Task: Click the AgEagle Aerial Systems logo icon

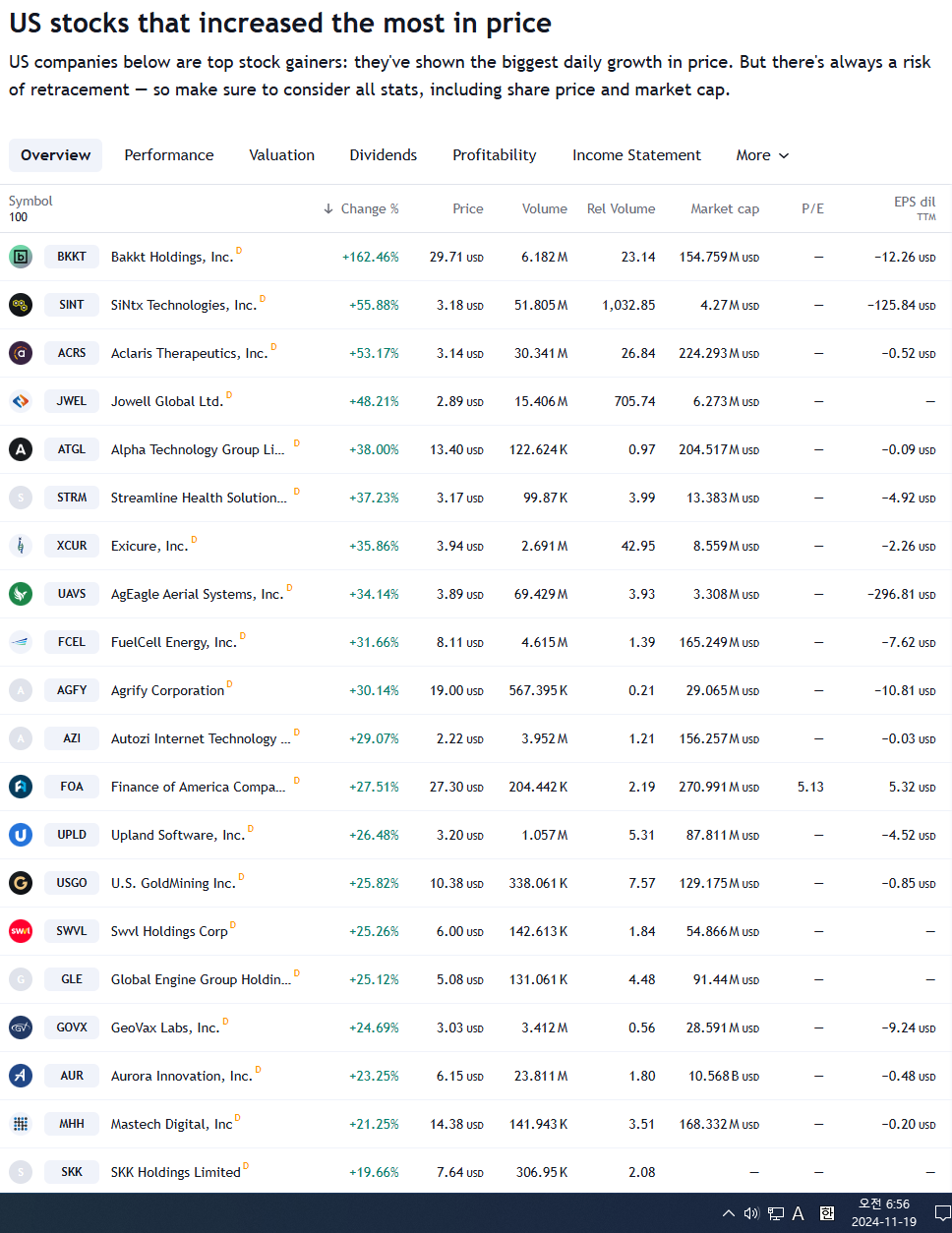Action: pyautogui.click(x=21, y=594)
